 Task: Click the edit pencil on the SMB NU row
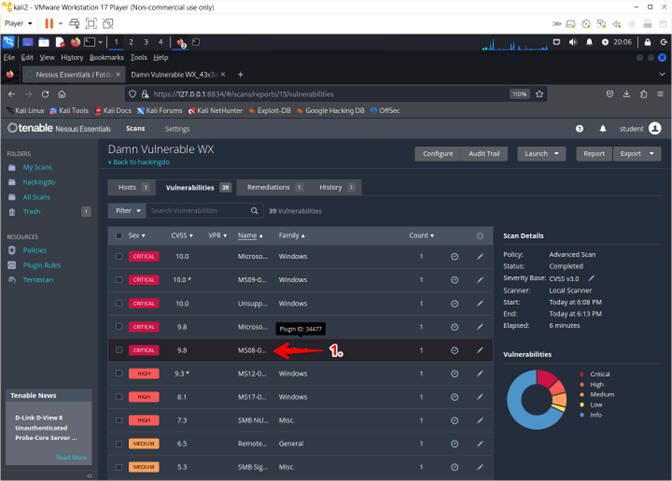480,421
